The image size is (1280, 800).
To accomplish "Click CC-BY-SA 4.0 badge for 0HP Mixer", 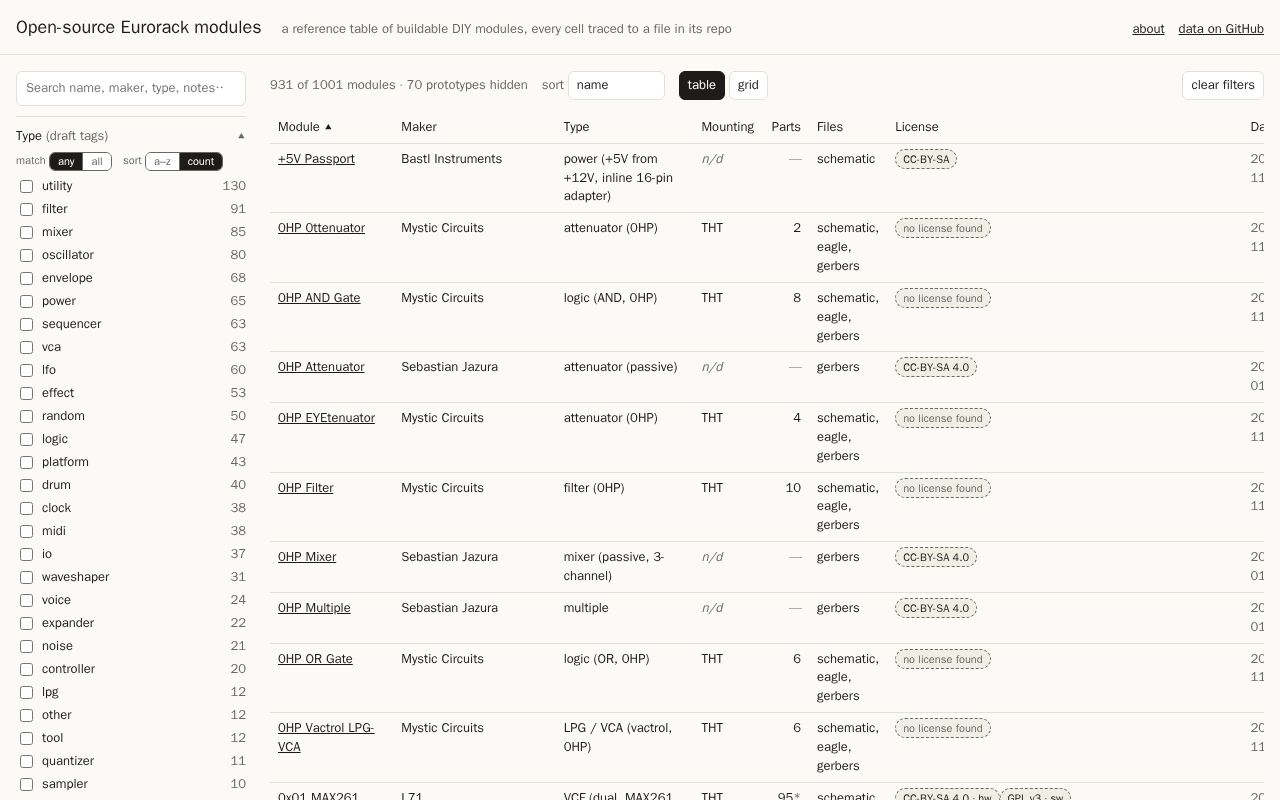I will tap(936, 557).
